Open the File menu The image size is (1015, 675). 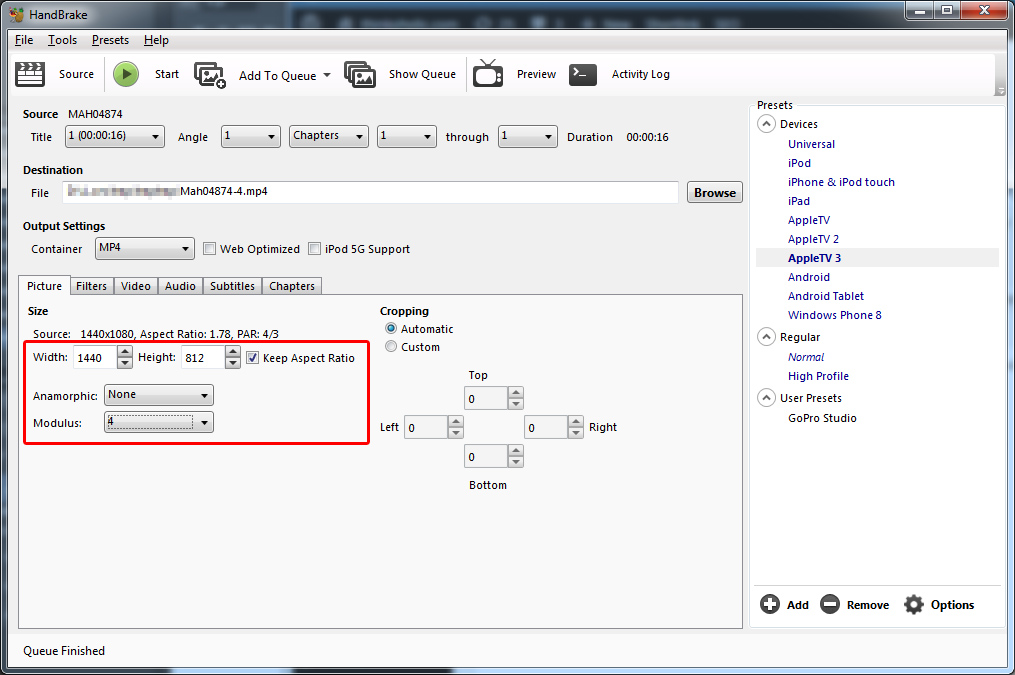(x=24, y=40)
